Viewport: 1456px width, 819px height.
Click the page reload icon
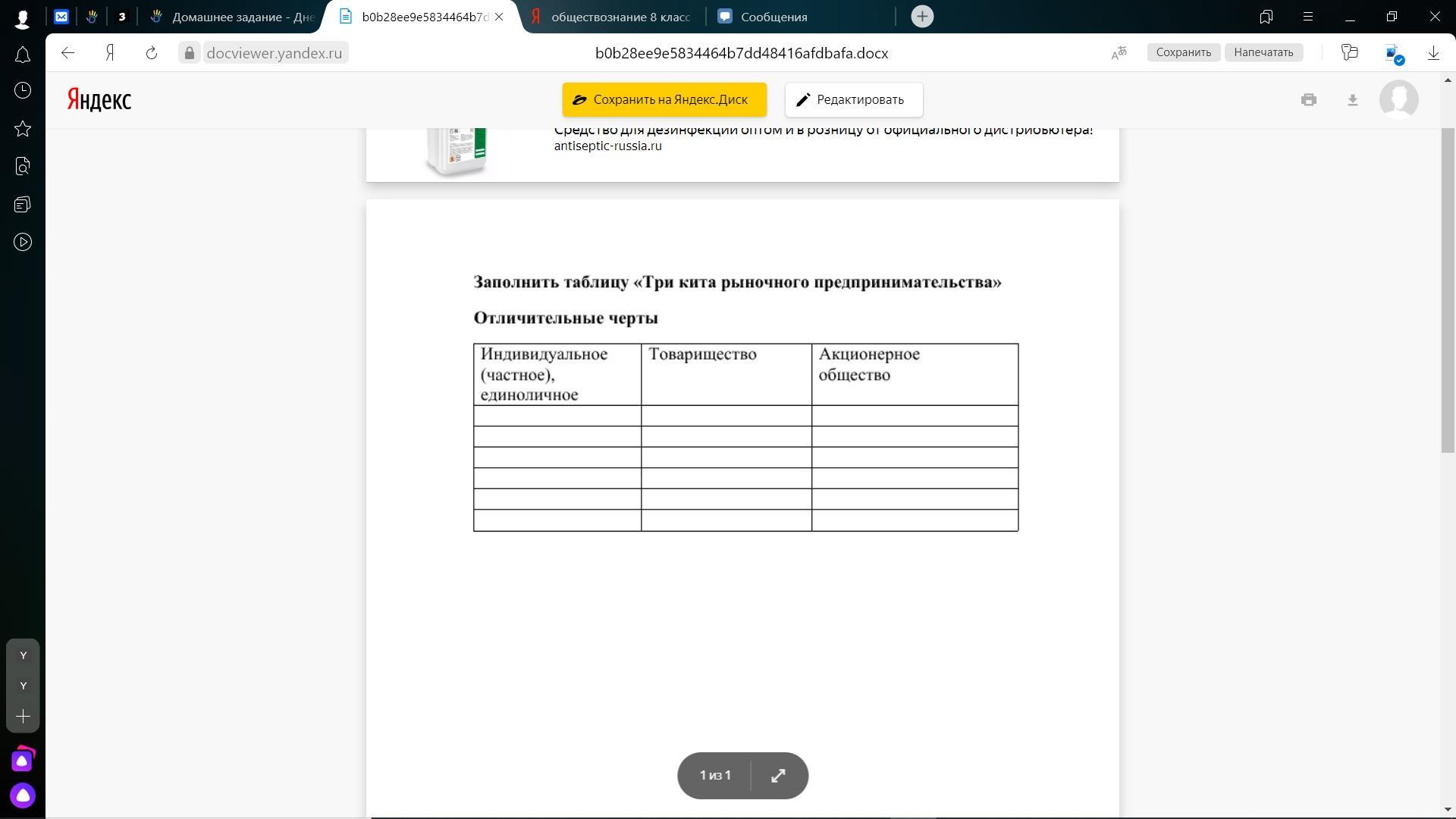coord(152,53)
